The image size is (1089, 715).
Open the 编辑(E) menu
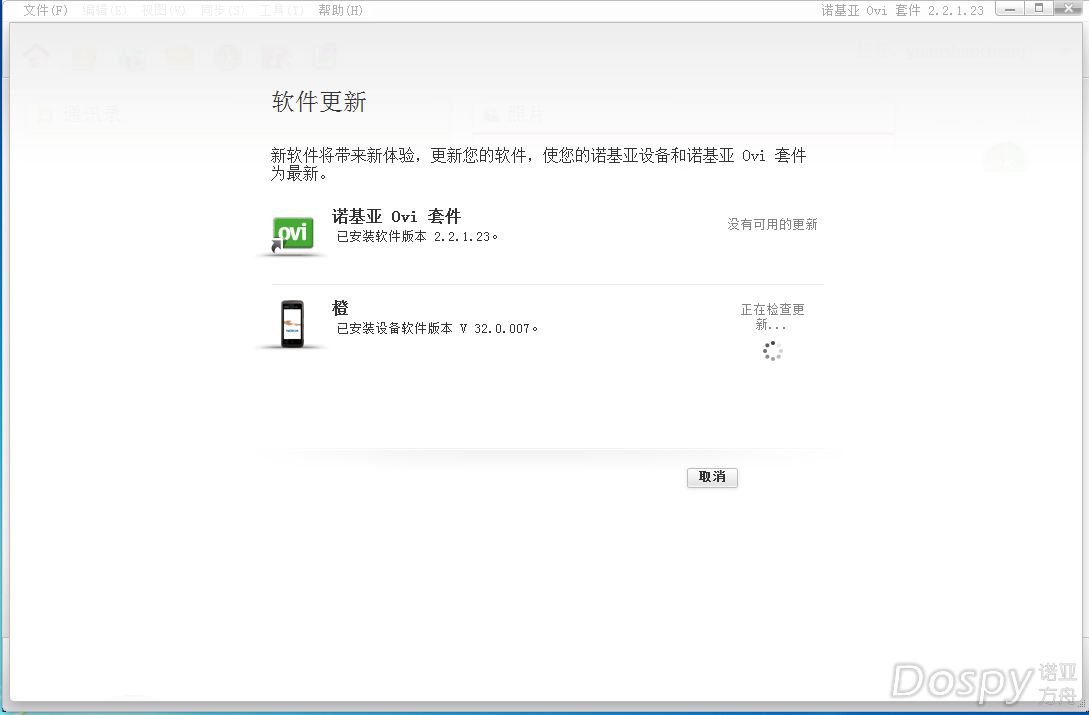(105, 10)
